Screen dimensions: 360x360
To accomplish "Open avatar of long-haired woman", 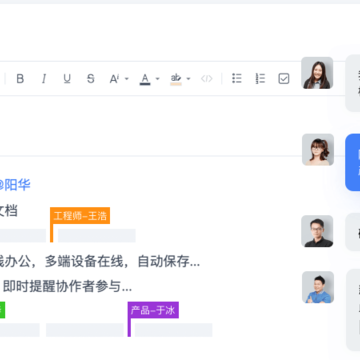I will click(317, 73).
